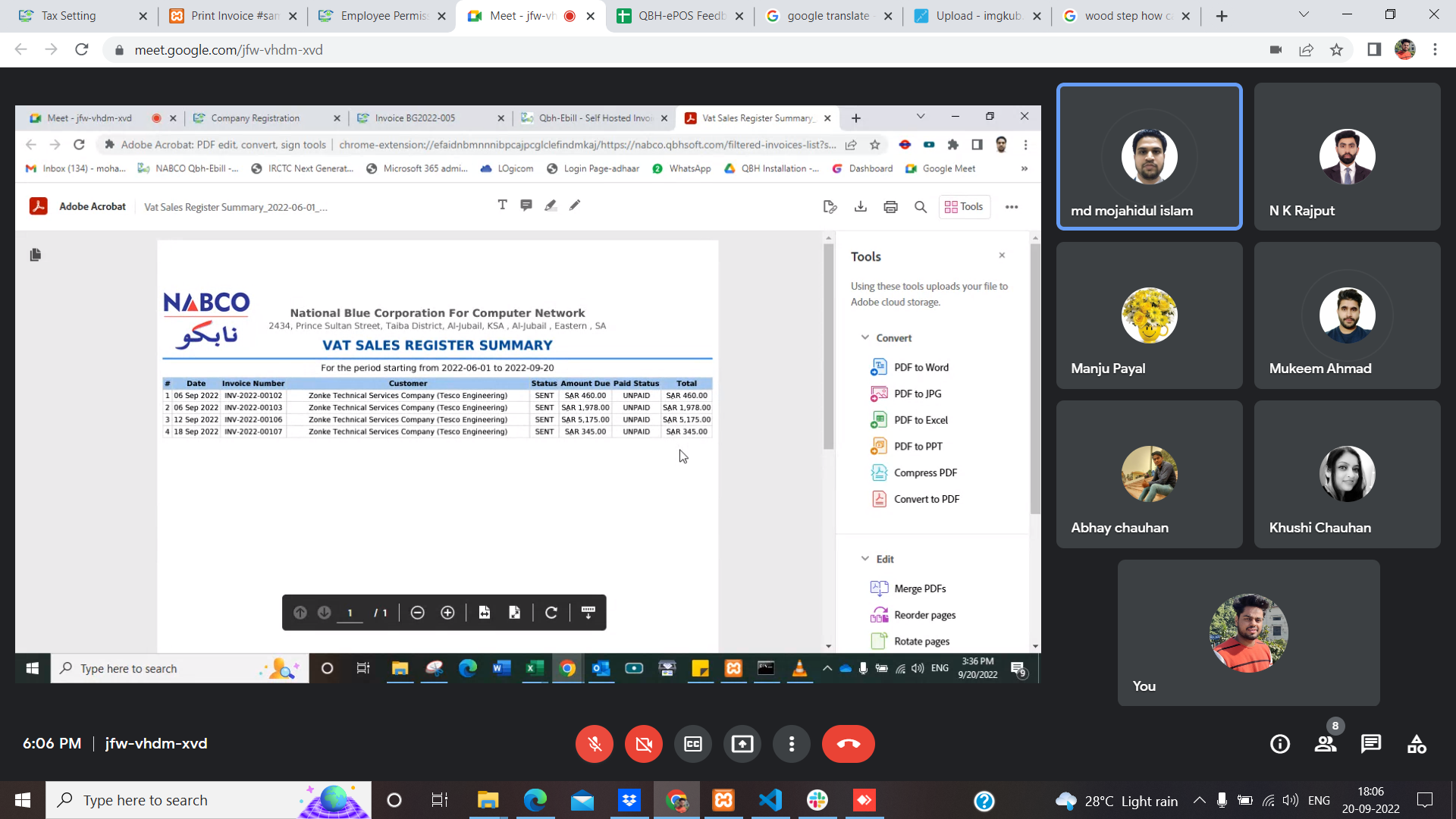Select the Add text tool in Acrobat
The height and width of the screenshot is (819, 1456).
[502, 206]
